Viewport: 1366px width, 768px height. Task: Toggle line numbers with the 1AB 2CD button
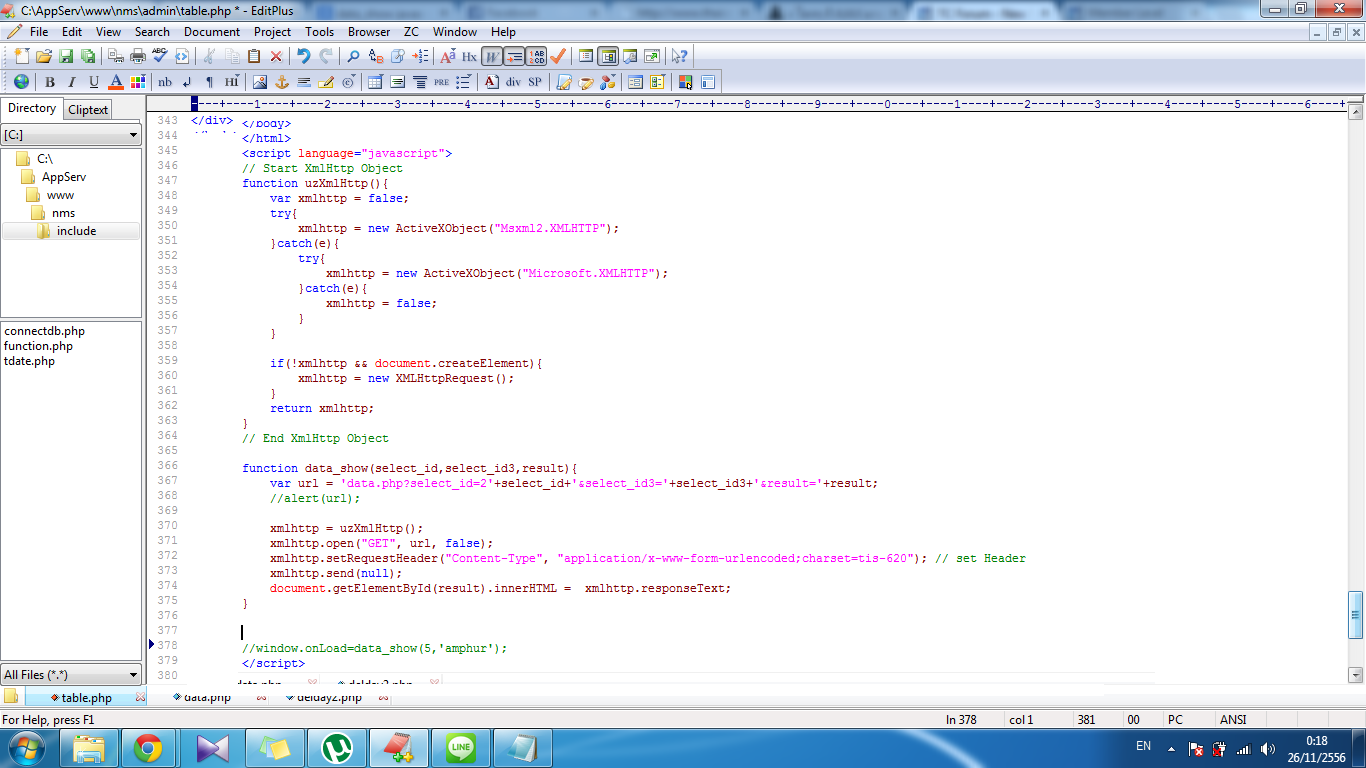tap(537, 56)
